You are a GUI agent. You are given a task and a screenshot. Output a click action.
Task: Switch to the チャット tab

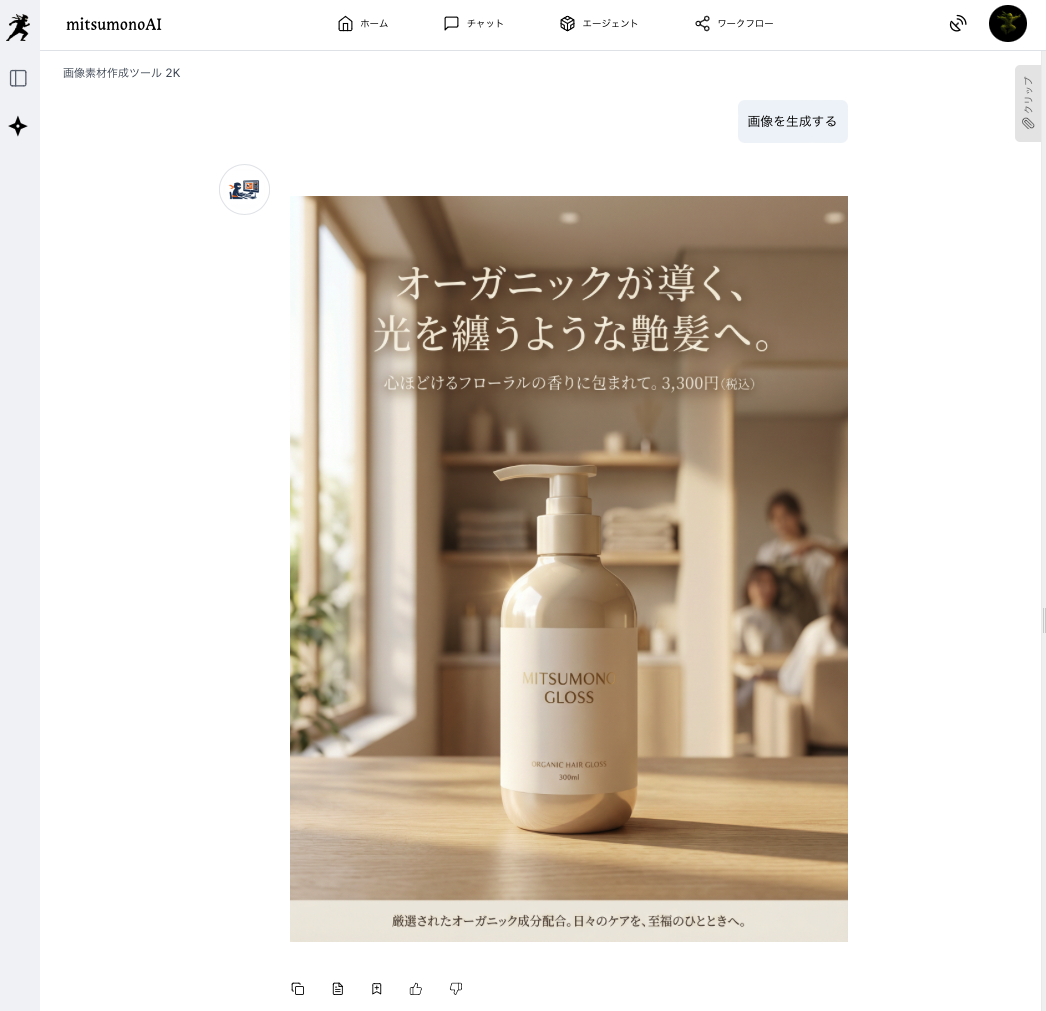(474, 23)
